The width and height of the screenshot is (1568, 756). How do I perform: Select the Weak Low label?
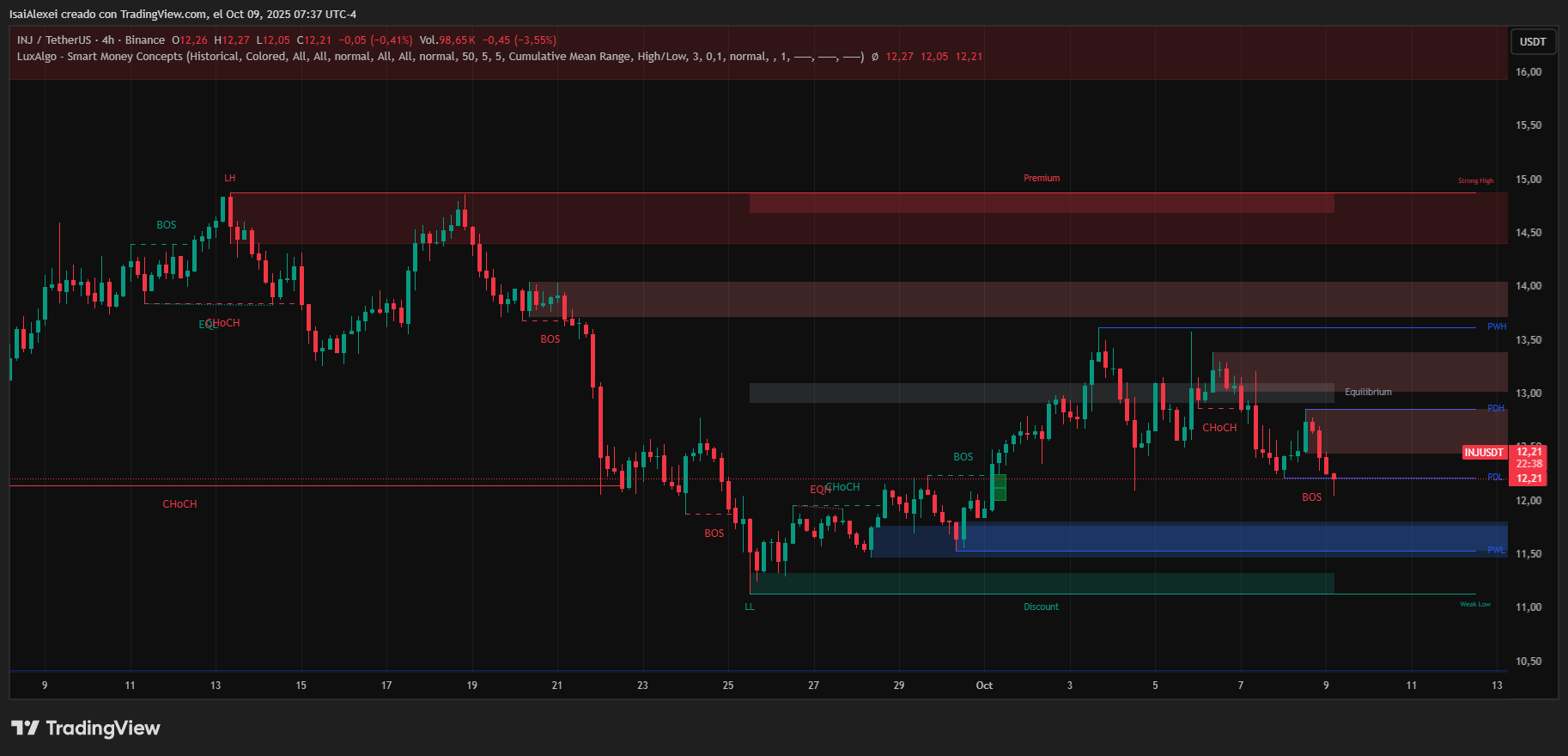pyautogui.click(x=1474, y=604)
